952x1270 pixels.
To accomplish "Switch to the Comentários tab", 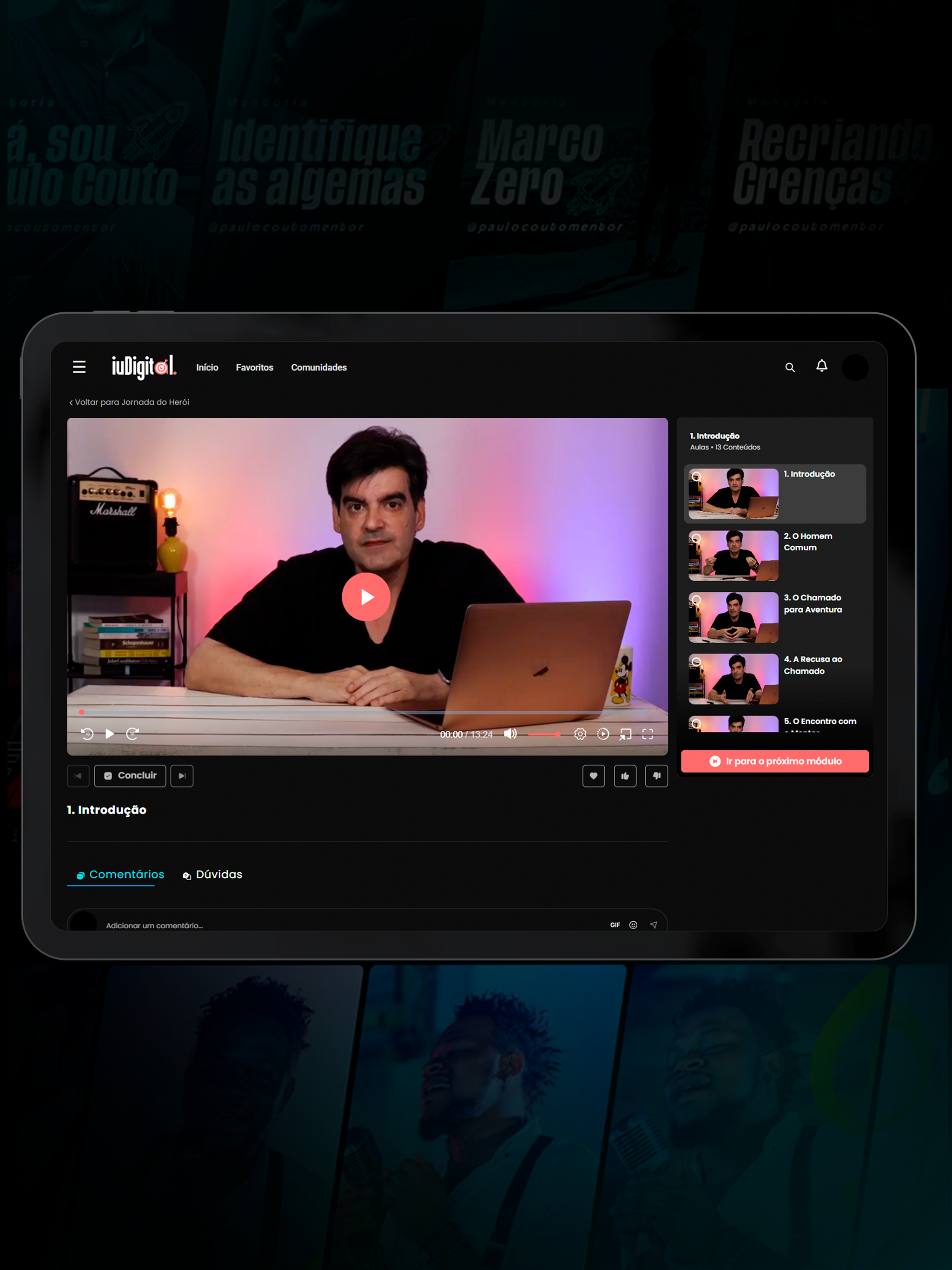I will point(120,874).
